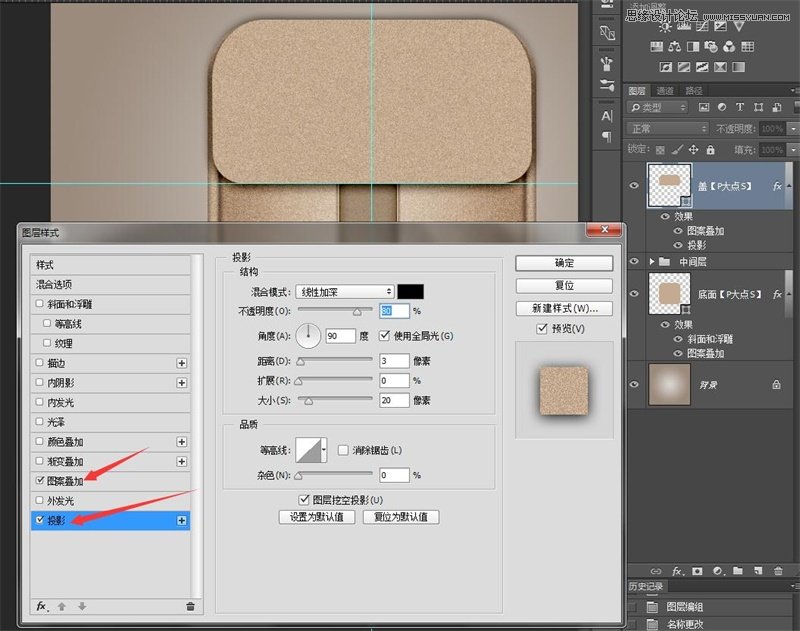Open 等高线 contour picker arrow

click(x=324, y=450)
